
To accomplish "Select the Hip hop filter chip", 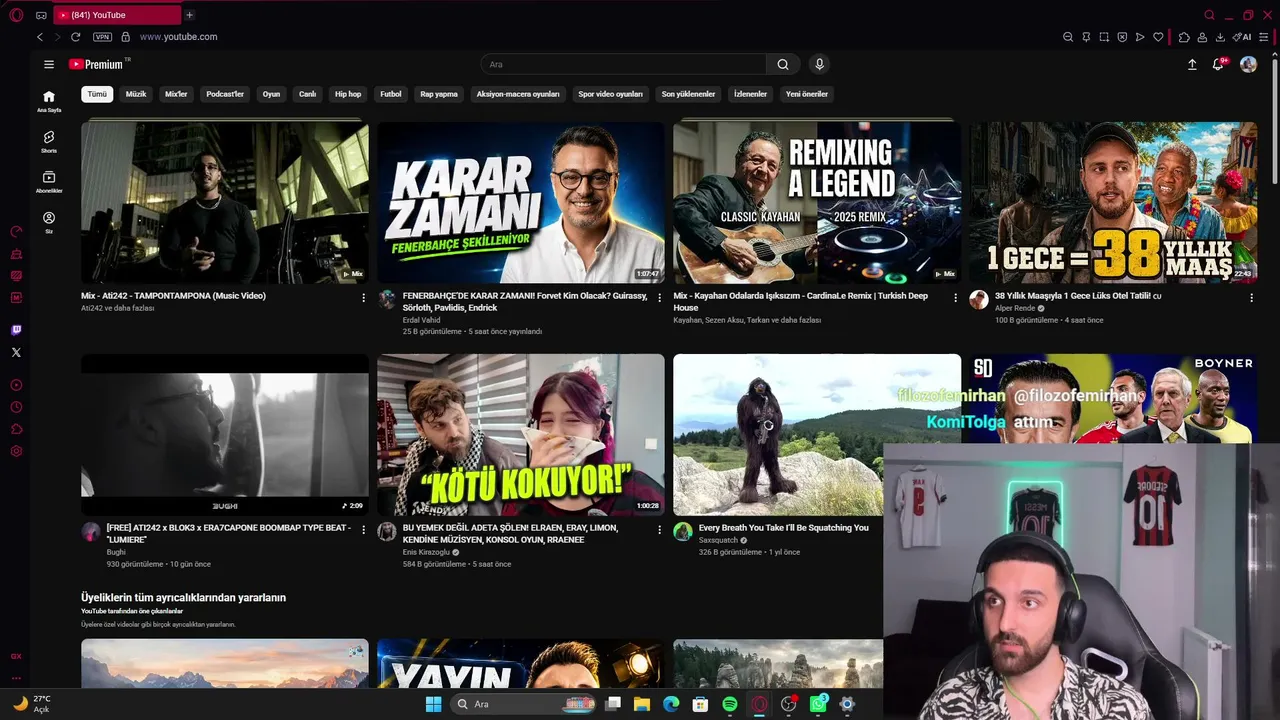I will click(348, 94).
